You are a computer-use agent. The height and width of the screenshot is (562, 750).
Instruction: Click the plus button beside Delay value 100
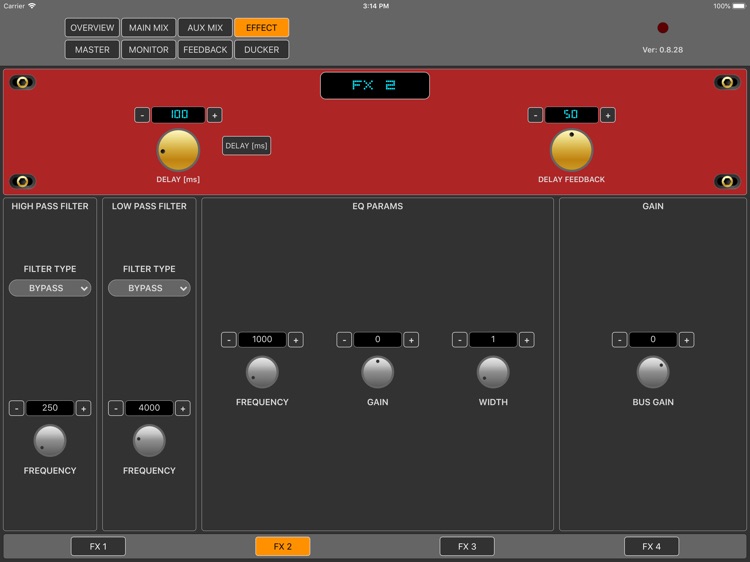214,115
